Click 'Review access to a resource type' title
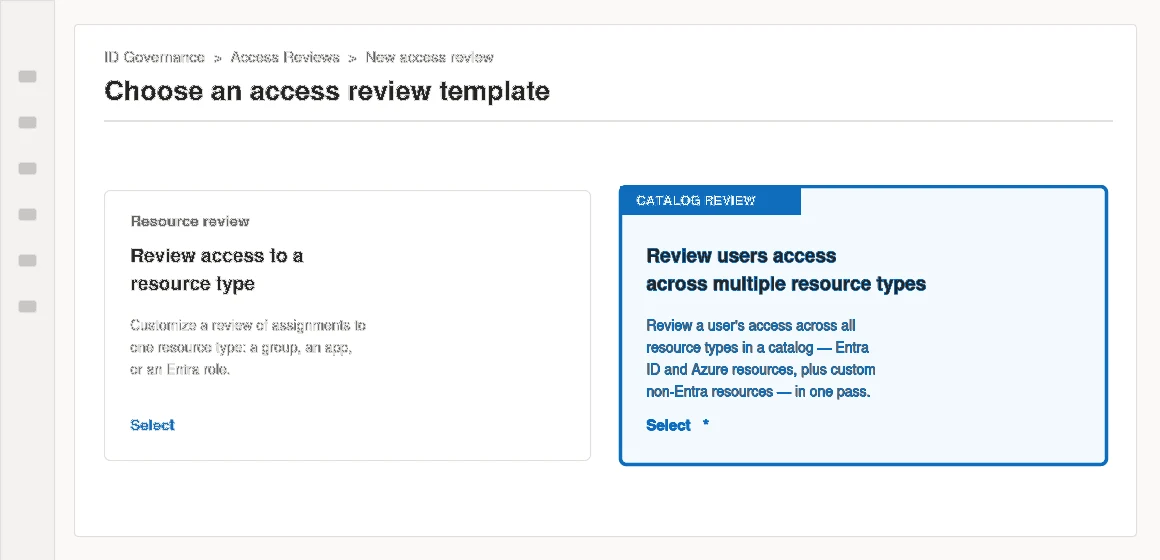Image resolution: width=1160 pixels, height=560 pixels. click(x=217, y=270)
